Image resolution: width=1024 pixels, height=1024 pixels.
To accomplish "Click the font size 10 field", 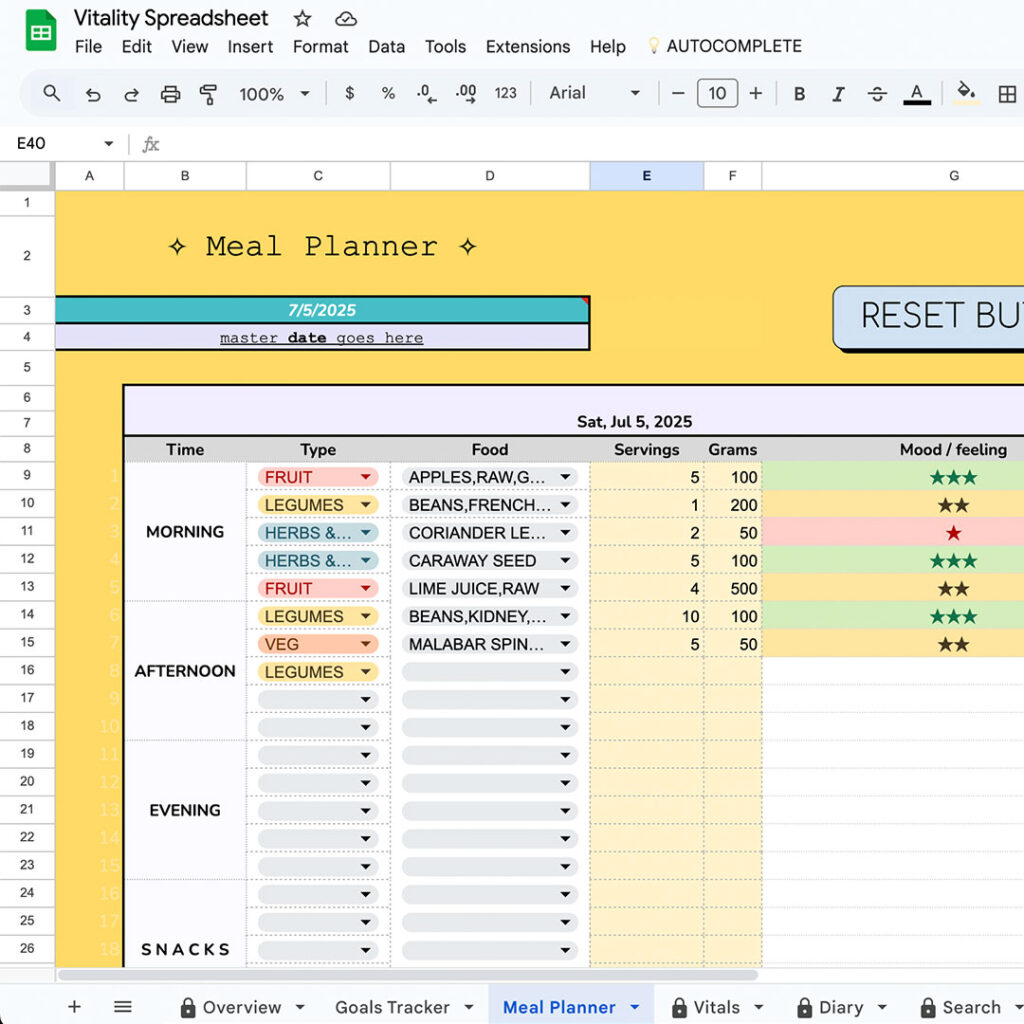I will 717,93.
